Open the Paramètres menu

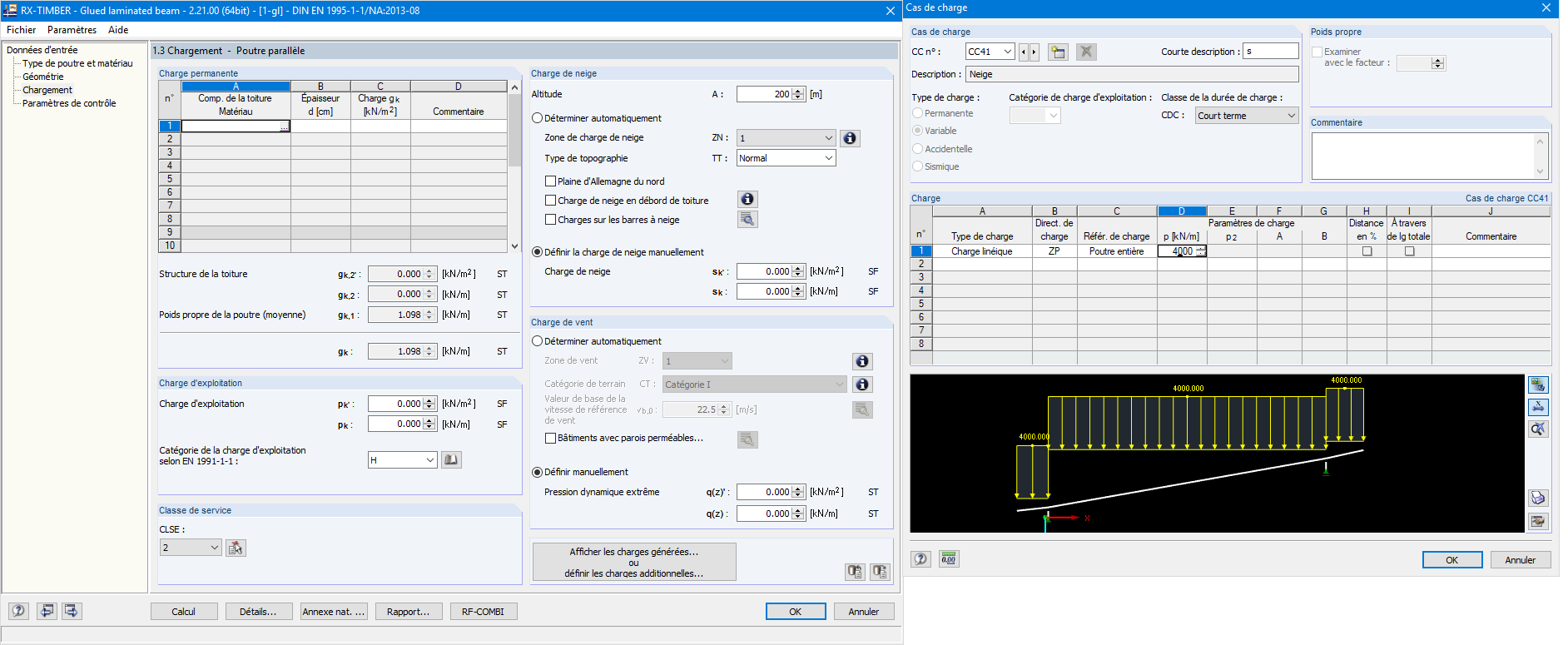(72, 30)
